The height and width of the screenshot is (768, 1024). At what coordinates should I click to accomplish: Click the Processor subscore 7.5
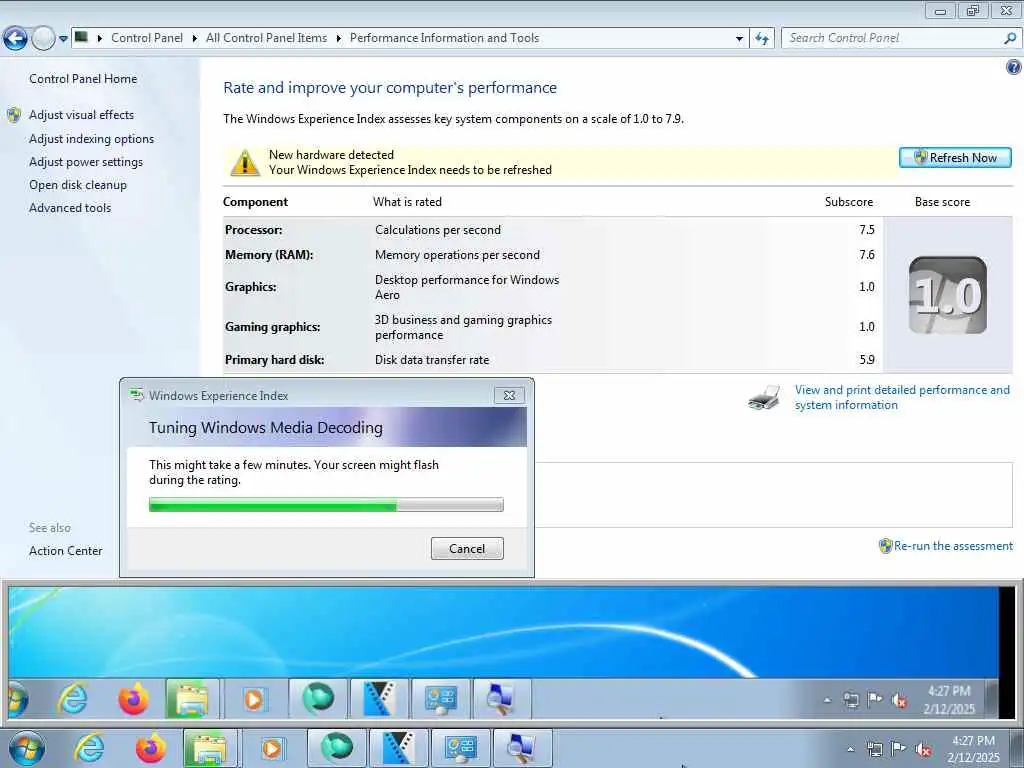click(867, 230)
